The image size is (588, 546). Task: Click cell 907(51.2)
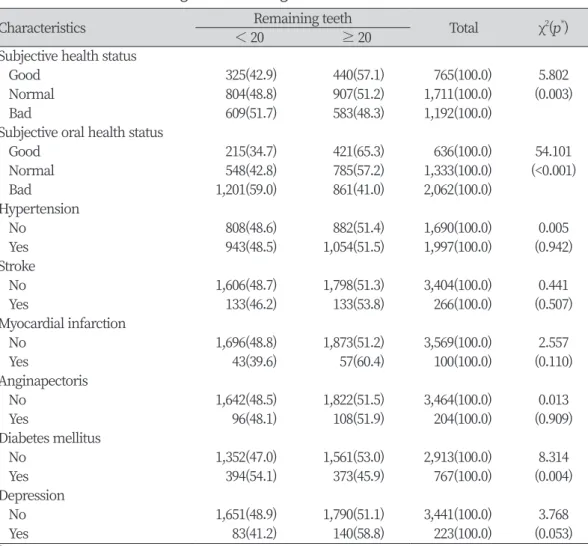[358, 94]
